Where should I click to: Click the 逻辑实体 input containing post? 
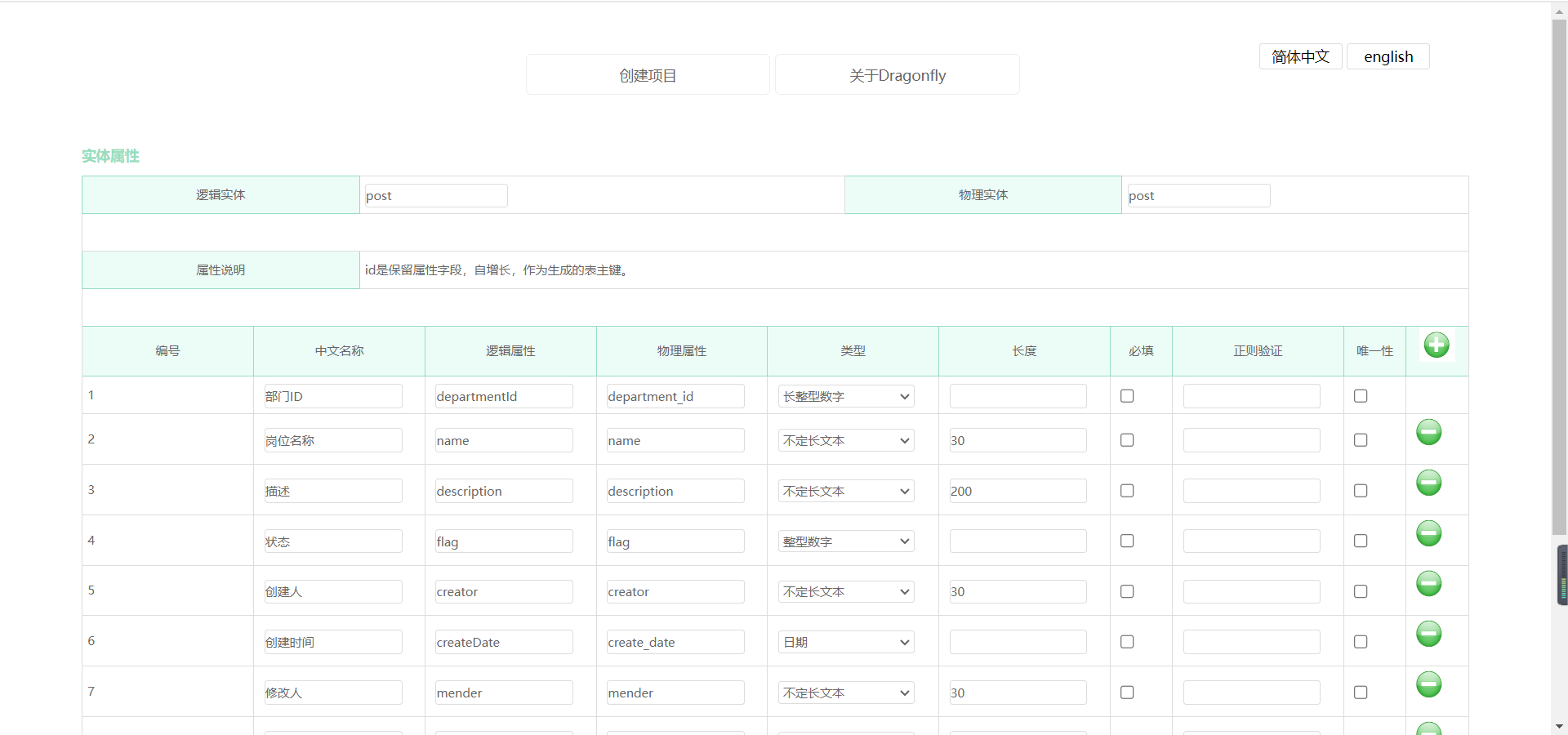tap(436, 195)
